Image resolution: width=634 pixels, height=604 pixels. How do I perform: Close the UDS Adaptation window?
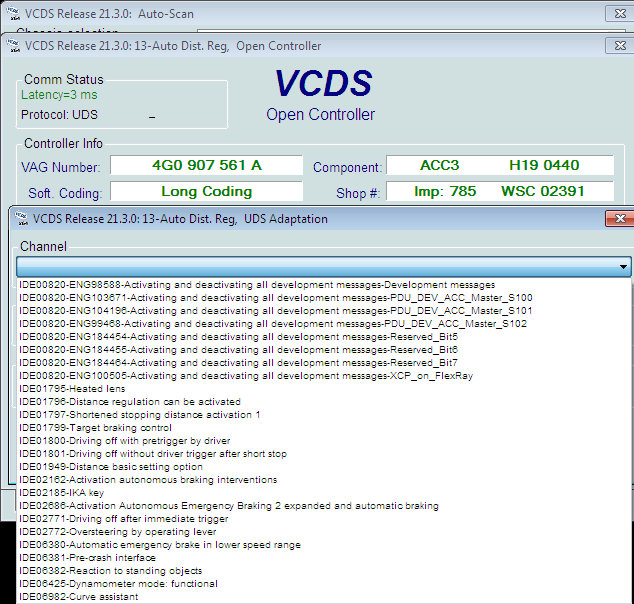619,219
